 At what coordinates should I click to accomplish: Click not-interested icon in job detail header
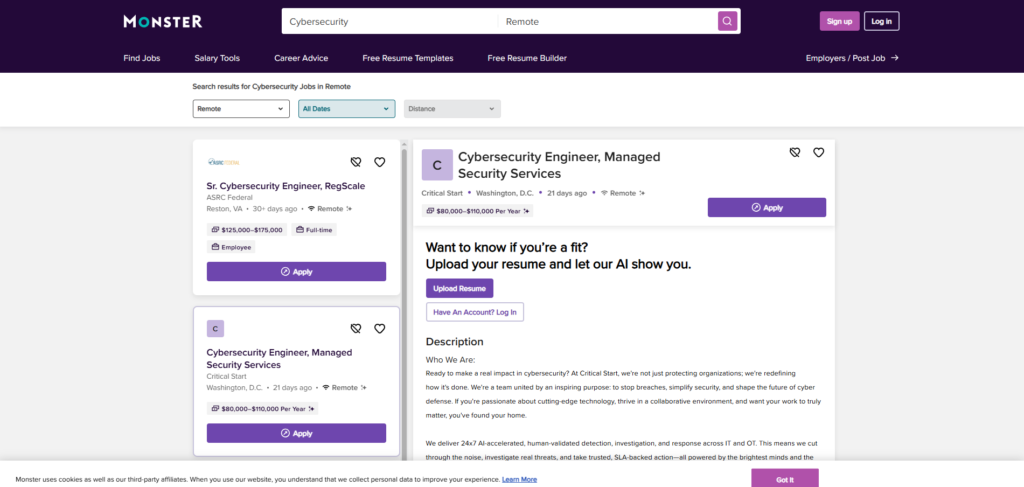point(794,153)
